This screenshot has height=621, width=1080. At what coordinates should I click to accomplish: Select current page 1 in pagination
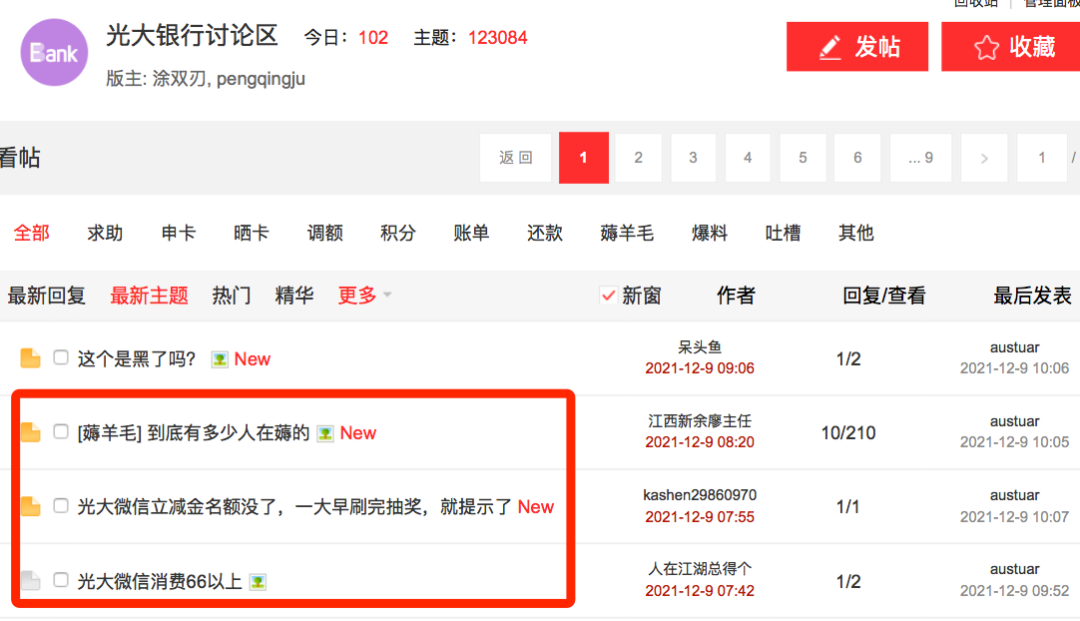(583, 158)
